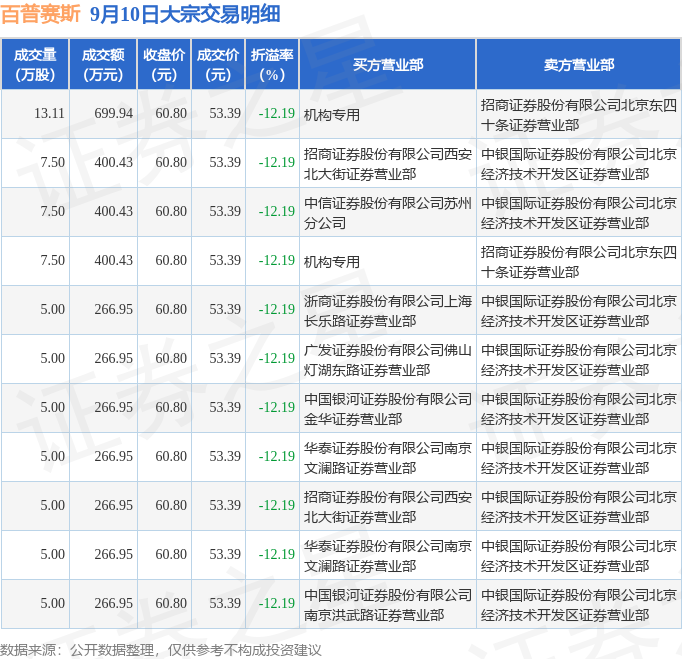Click the amount value 699.94
Screen dimensions: 682x659
pos(114,114)
